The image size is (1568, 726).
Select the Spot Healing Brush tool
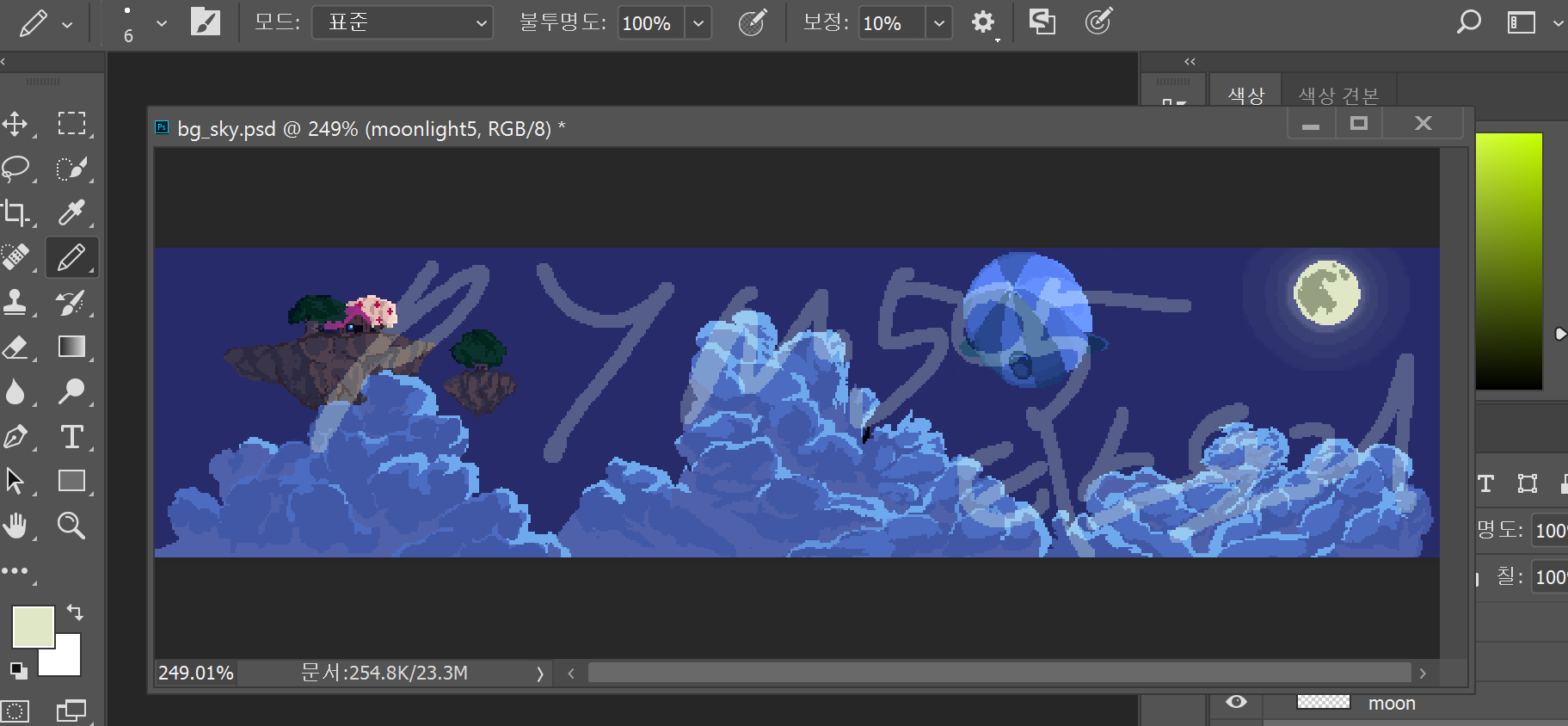coord(15,257)
